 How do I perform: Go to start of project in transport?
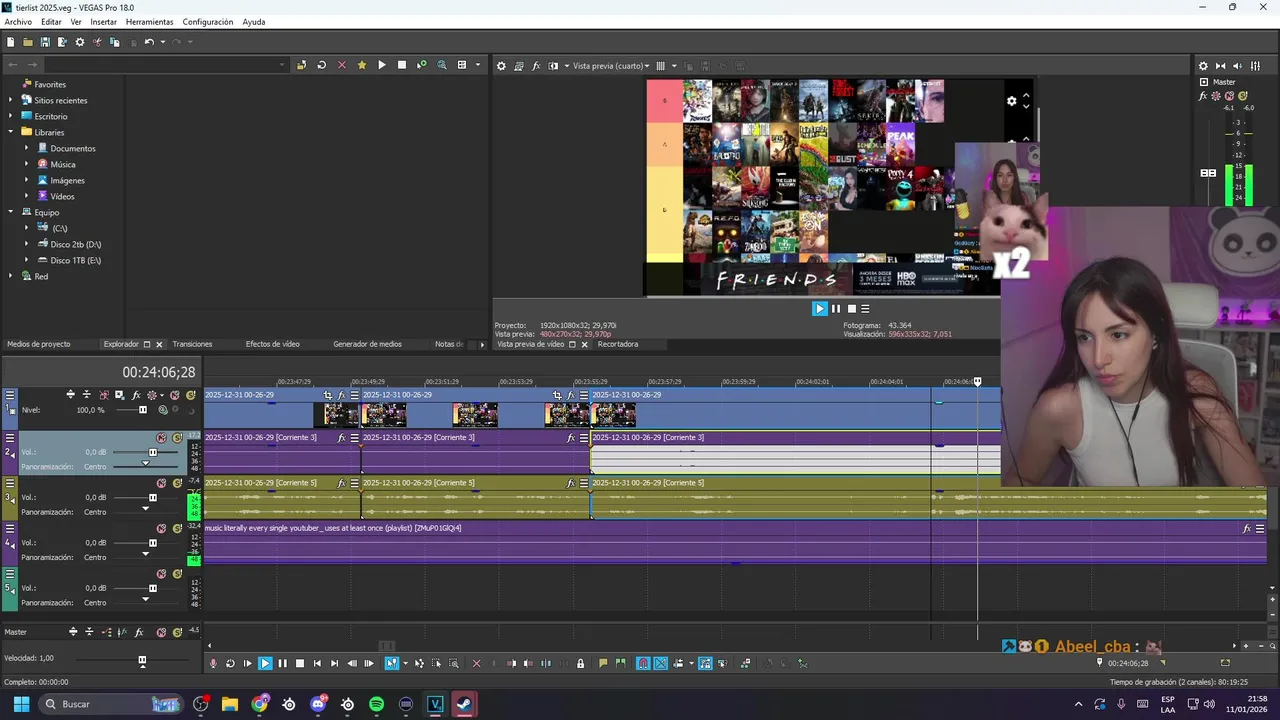tap(317, 663)
